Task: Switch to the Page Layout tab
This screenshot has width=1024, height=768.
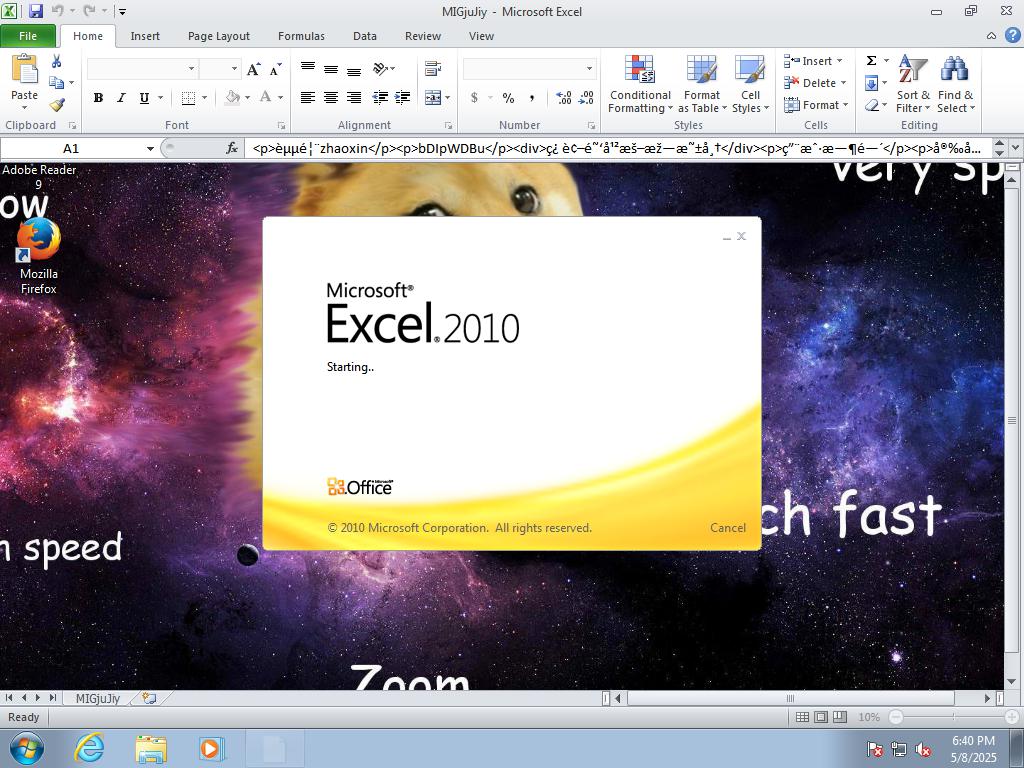Action: (x=219, y=36)
